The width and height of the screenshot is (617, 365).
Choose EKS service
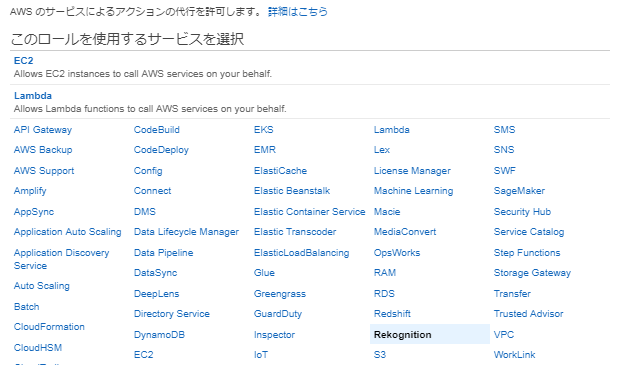click(264, 130)
